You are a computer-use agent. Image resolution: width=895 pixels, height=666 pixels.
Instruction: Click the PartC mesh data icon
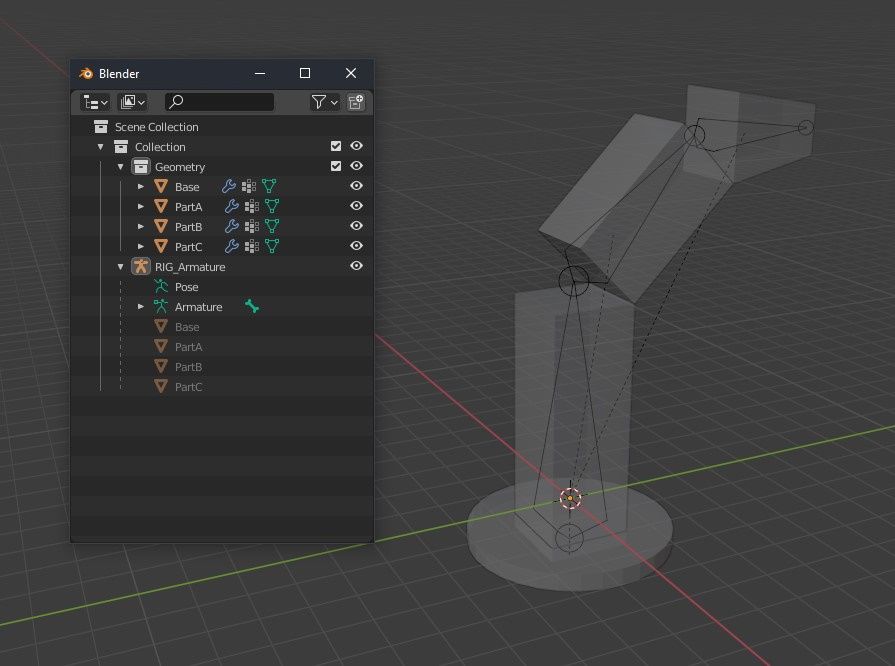[x=272, y=246]
